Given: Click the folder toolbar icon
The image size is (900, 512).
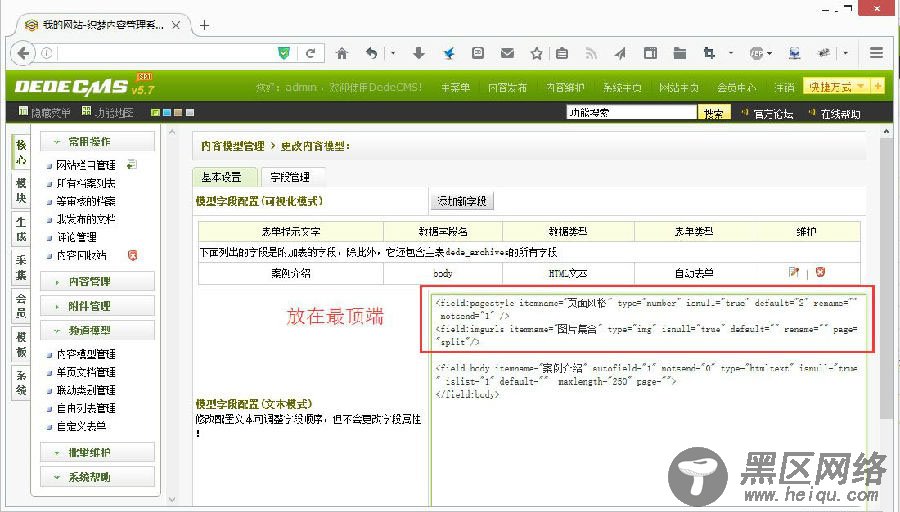Looking at the screenshot, I should pos(680,53).
